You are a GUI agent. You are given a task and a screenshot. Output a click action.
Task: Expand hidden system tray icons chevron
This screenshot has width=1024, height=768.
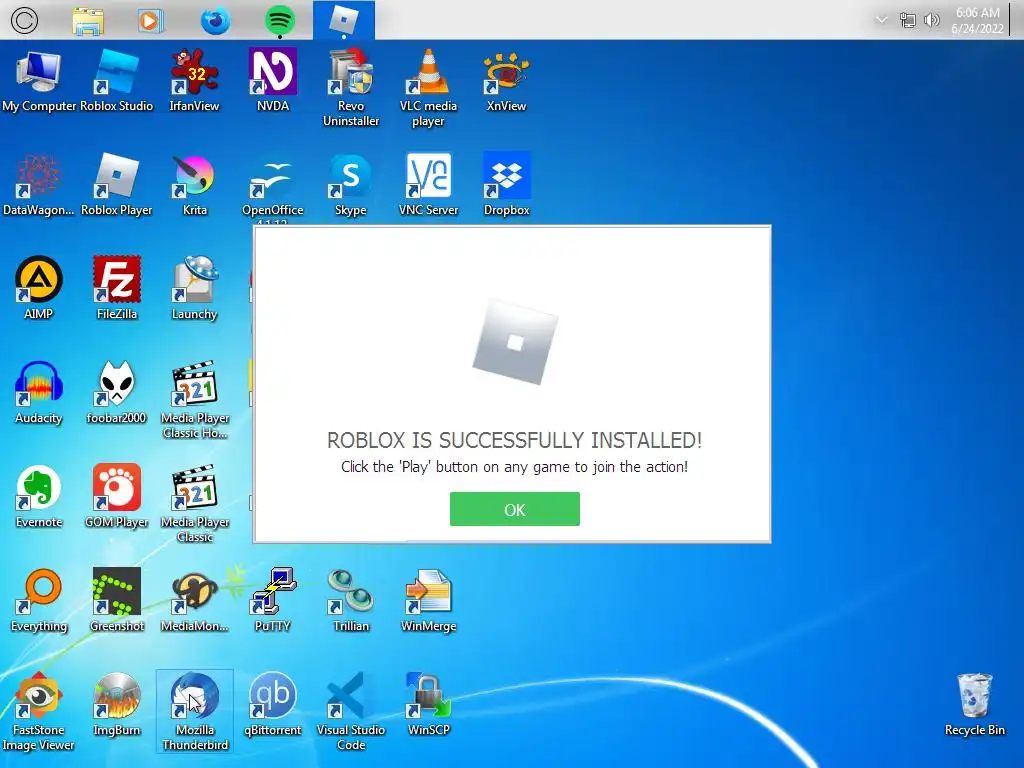[x=882, y=20]
